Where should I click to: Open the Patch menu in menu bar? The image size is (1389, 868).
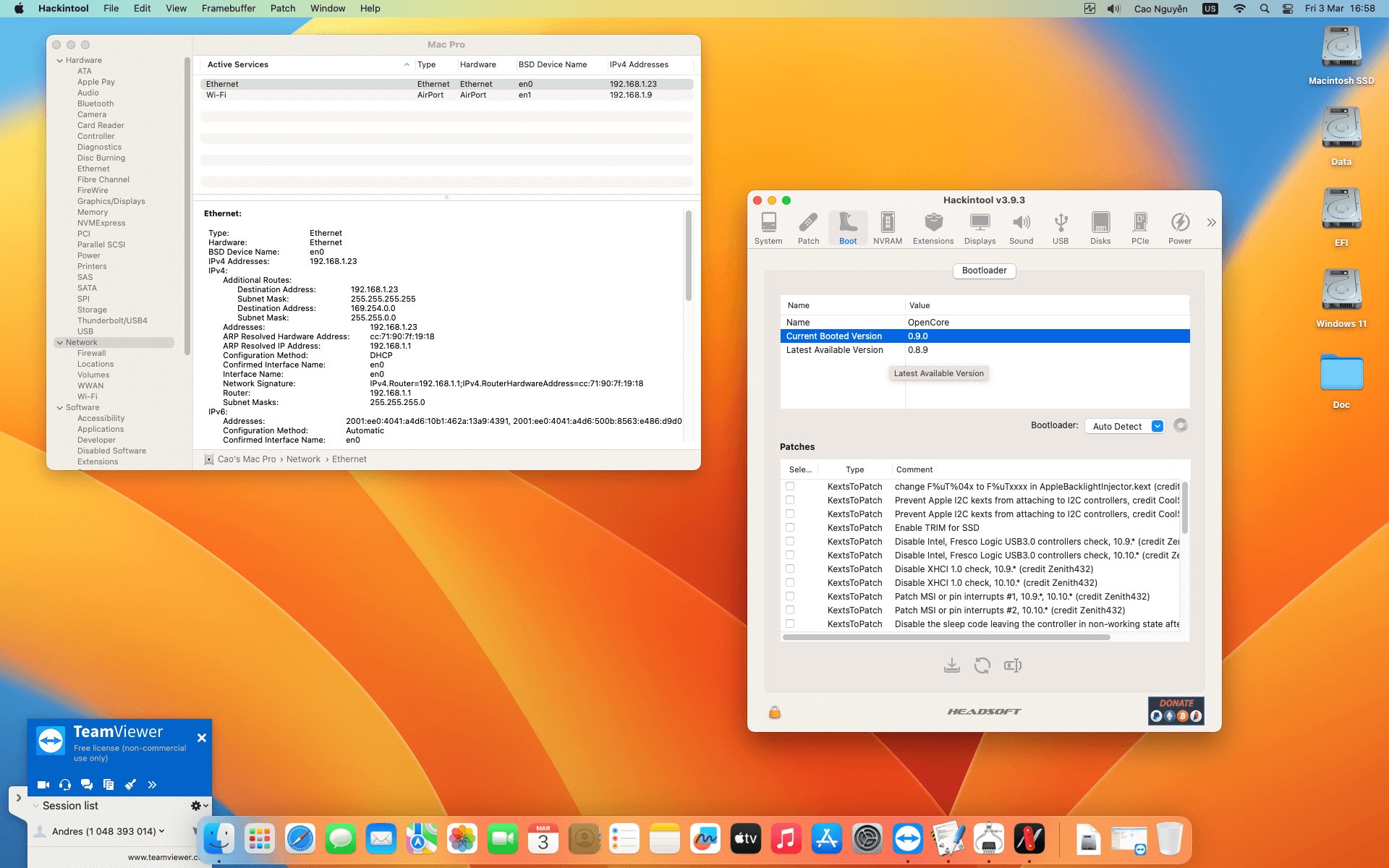pos(282,9)
